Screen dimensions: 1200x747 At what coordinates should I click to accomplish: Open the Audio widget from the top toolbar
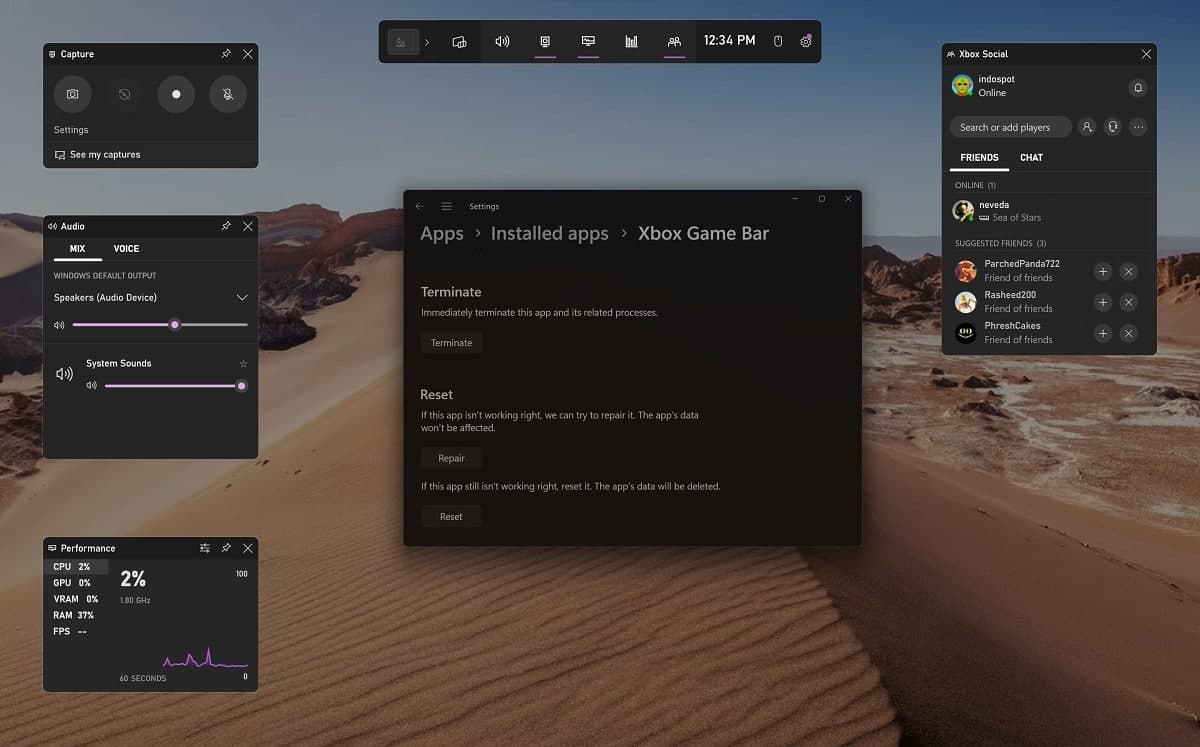coord(501,42)
